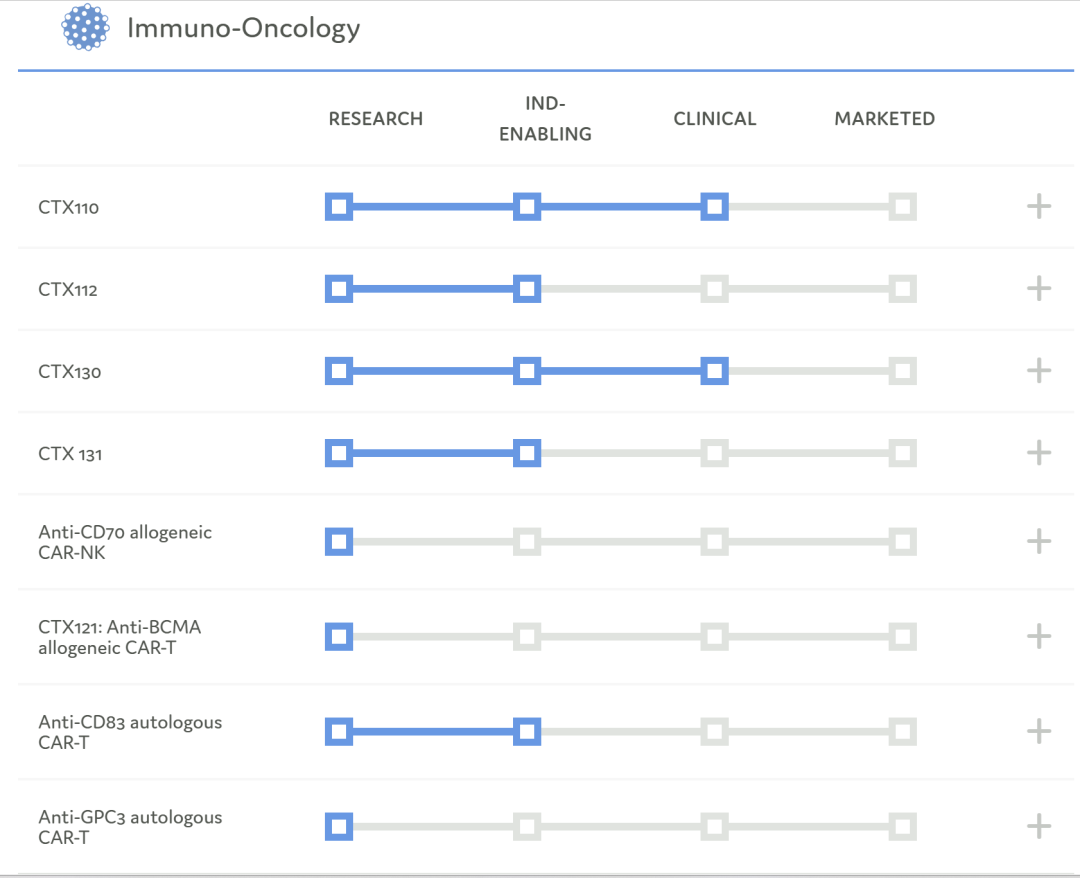Click the Immuno-Oncology section title

pyautogui.click(x=243, y=28)
